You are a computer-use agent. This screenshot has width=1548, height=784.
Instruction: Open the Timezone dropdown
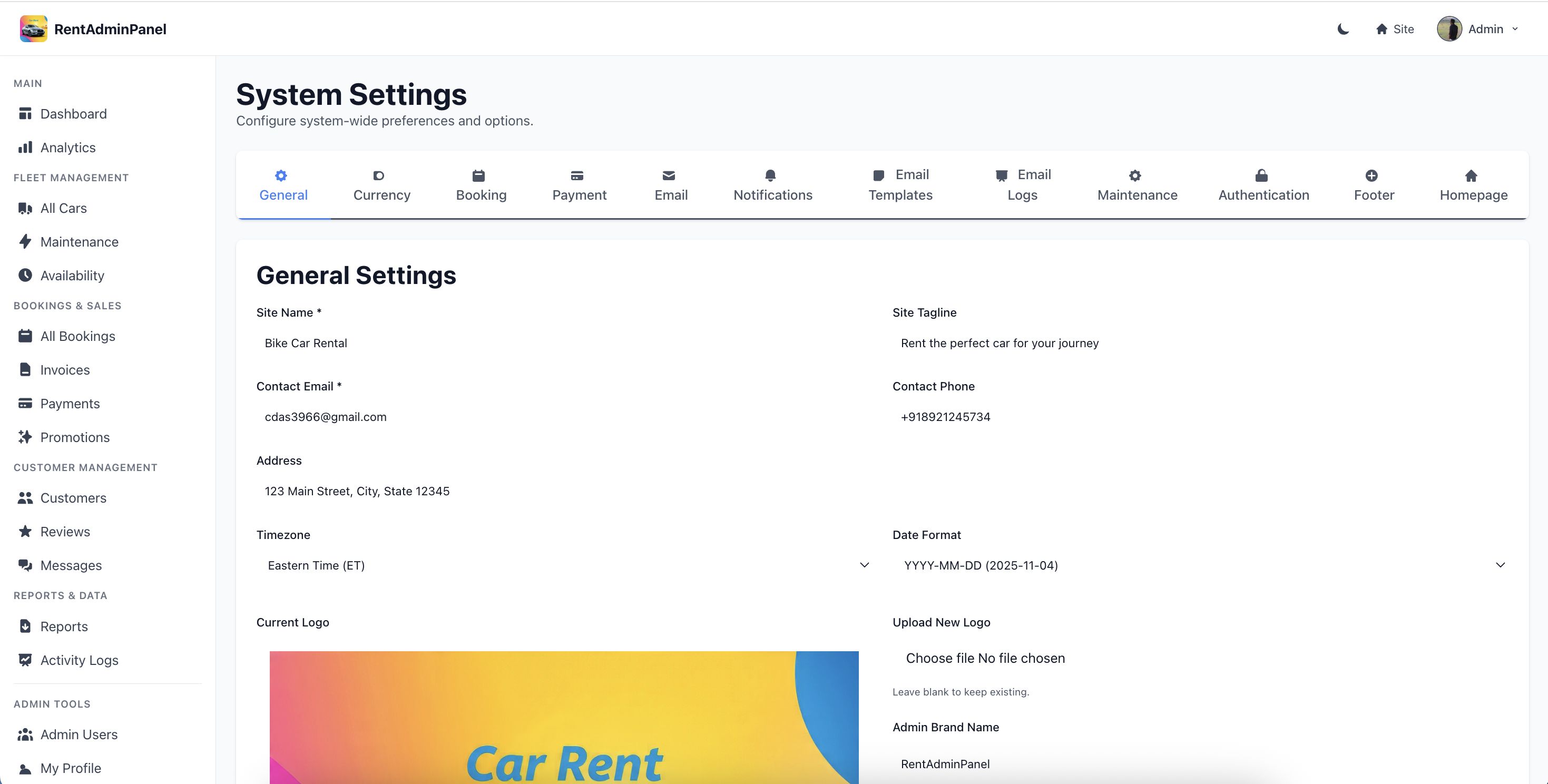pyautogui.click(x=564, y=565)
